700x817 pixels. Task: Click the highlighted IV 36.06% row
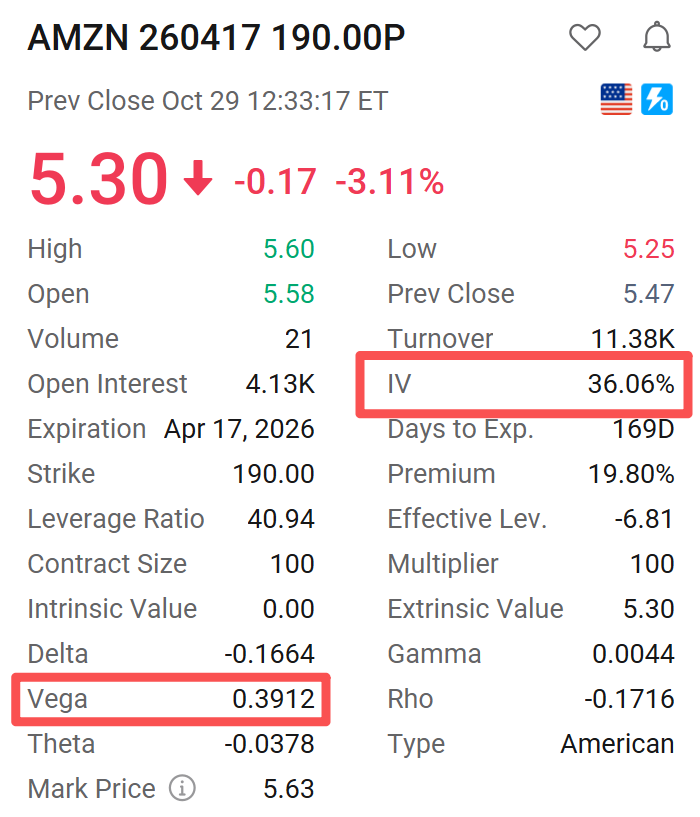[524, 384]
